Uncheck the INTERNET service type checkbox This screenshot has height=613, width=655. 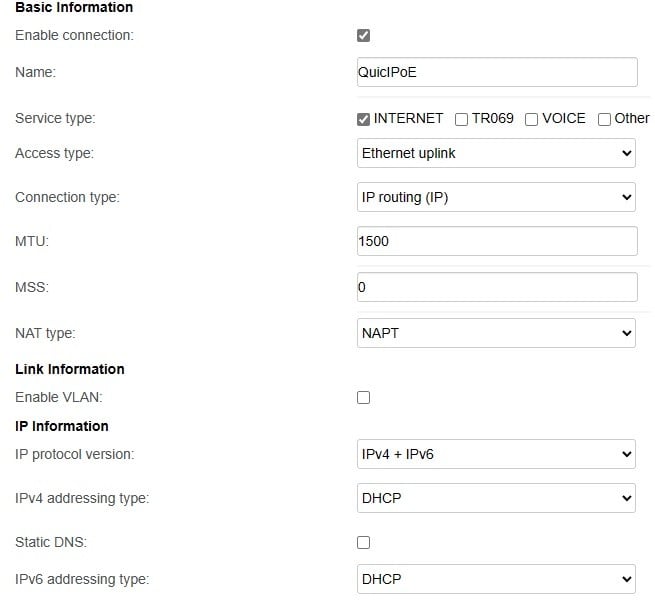pos(363,120)
